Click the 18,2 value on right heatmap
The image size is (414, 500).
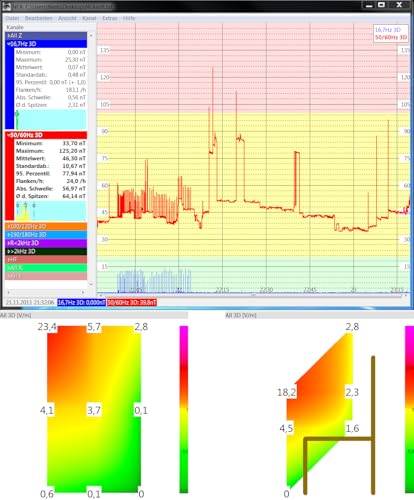[286, 392]
